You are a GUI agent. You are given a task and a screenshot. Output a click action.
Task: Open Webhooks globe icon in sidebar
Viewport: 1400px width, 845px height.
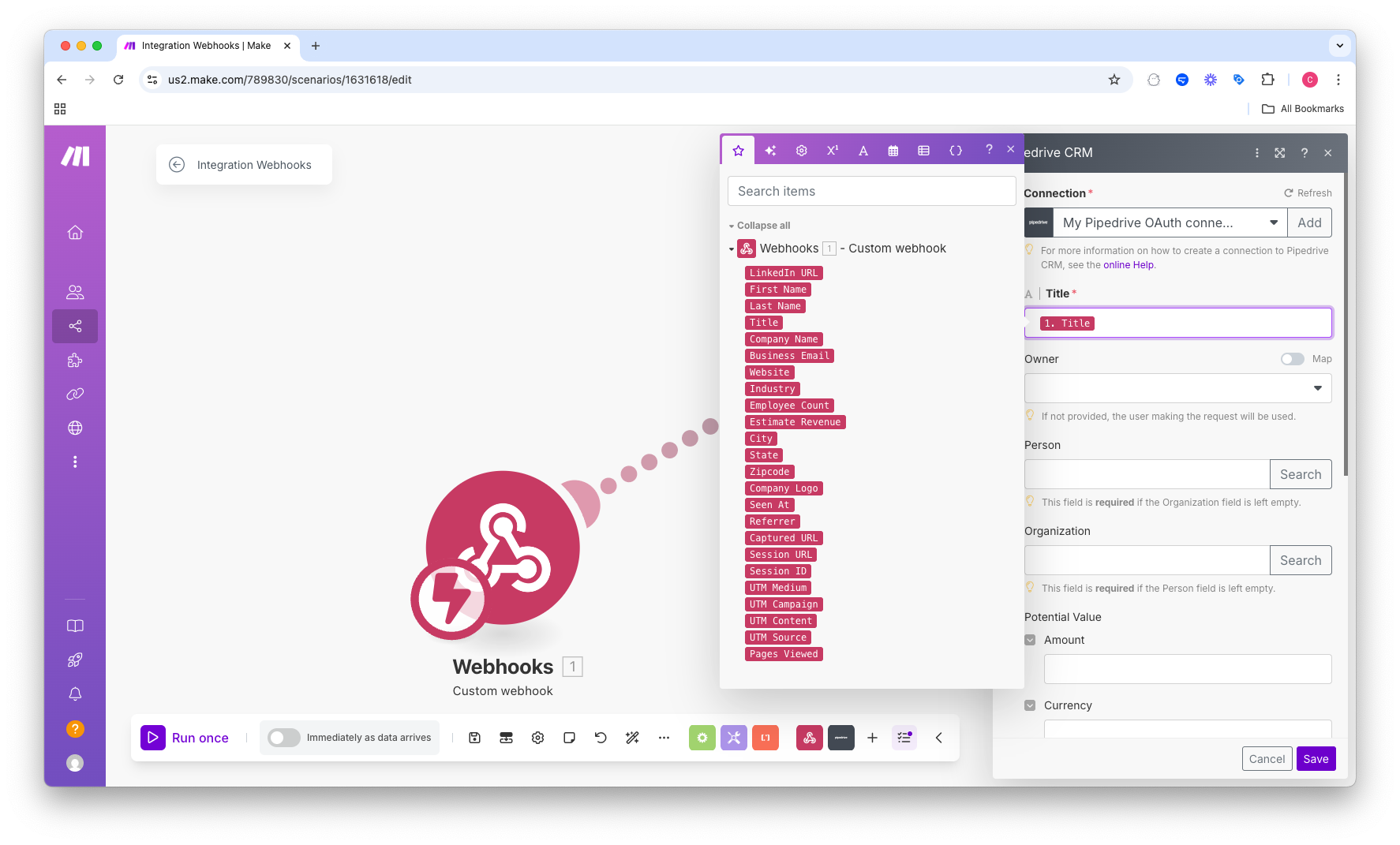coord(75,428)
